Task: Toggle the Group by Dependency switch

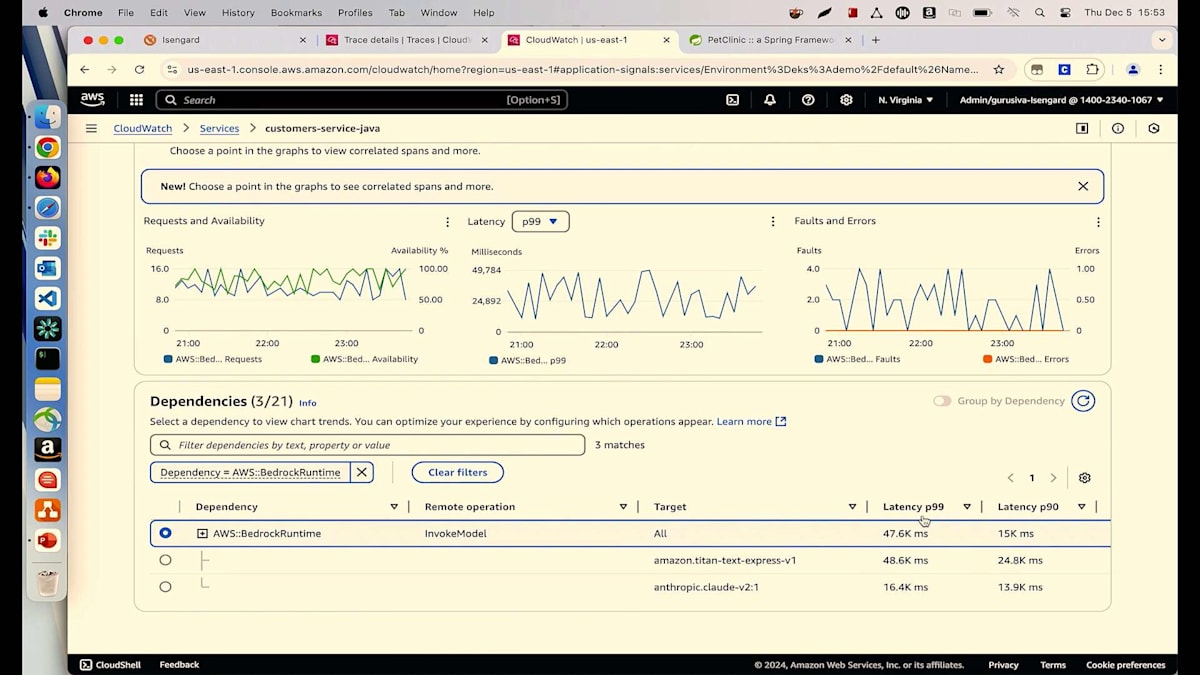Action: tap(942, 401)
